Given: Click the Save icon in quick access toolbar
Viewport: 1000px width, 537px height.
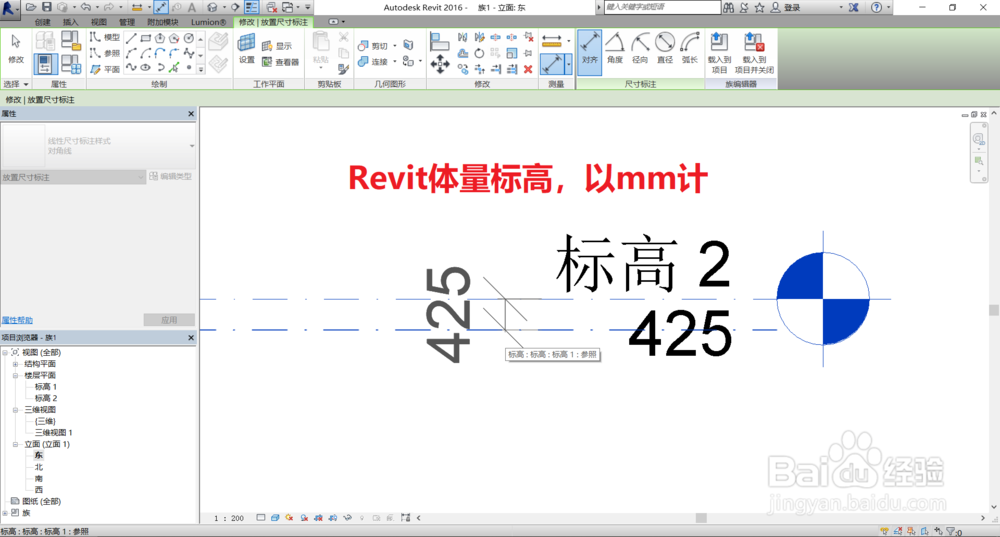Looking at the screenshot, I should (x=47, y=7).
